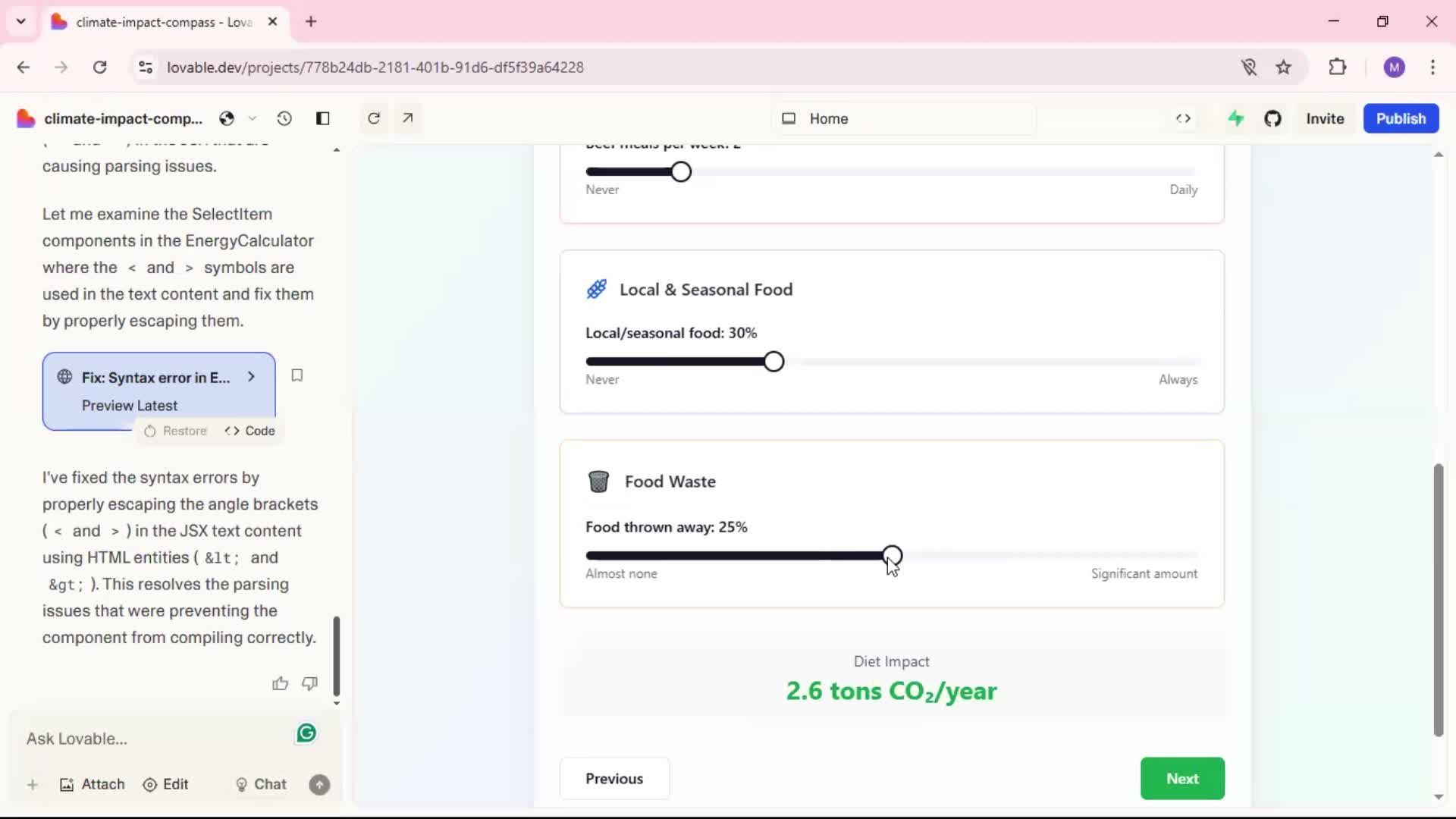Click the Home route field
Viewport: 1456px width, 819px height.
pos(904,118)
